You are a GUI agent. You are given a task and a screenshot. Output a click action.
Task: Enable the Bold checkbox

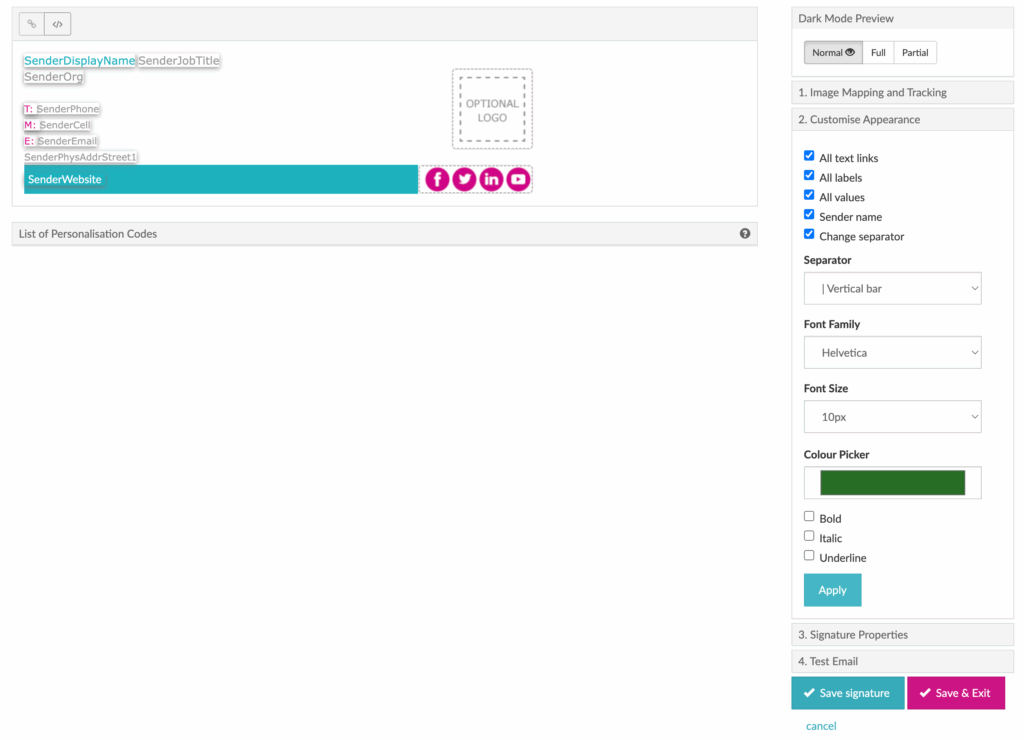(x=809, y=517)
